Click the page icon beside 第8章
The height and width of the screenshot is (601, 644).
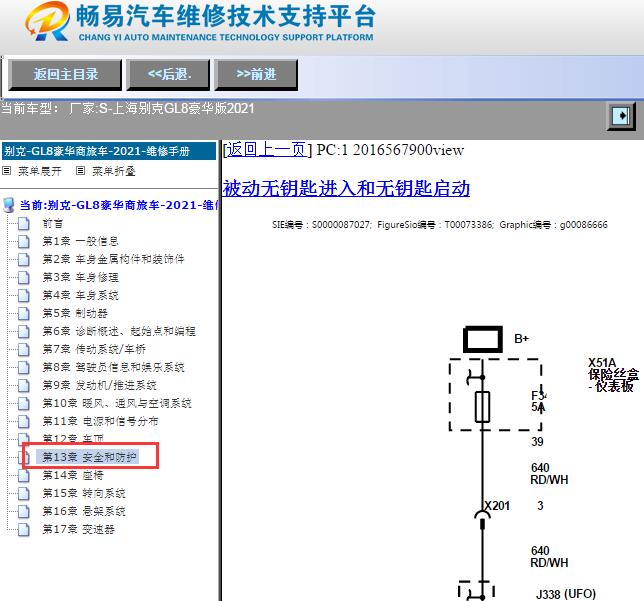click(x=24, y=367)
